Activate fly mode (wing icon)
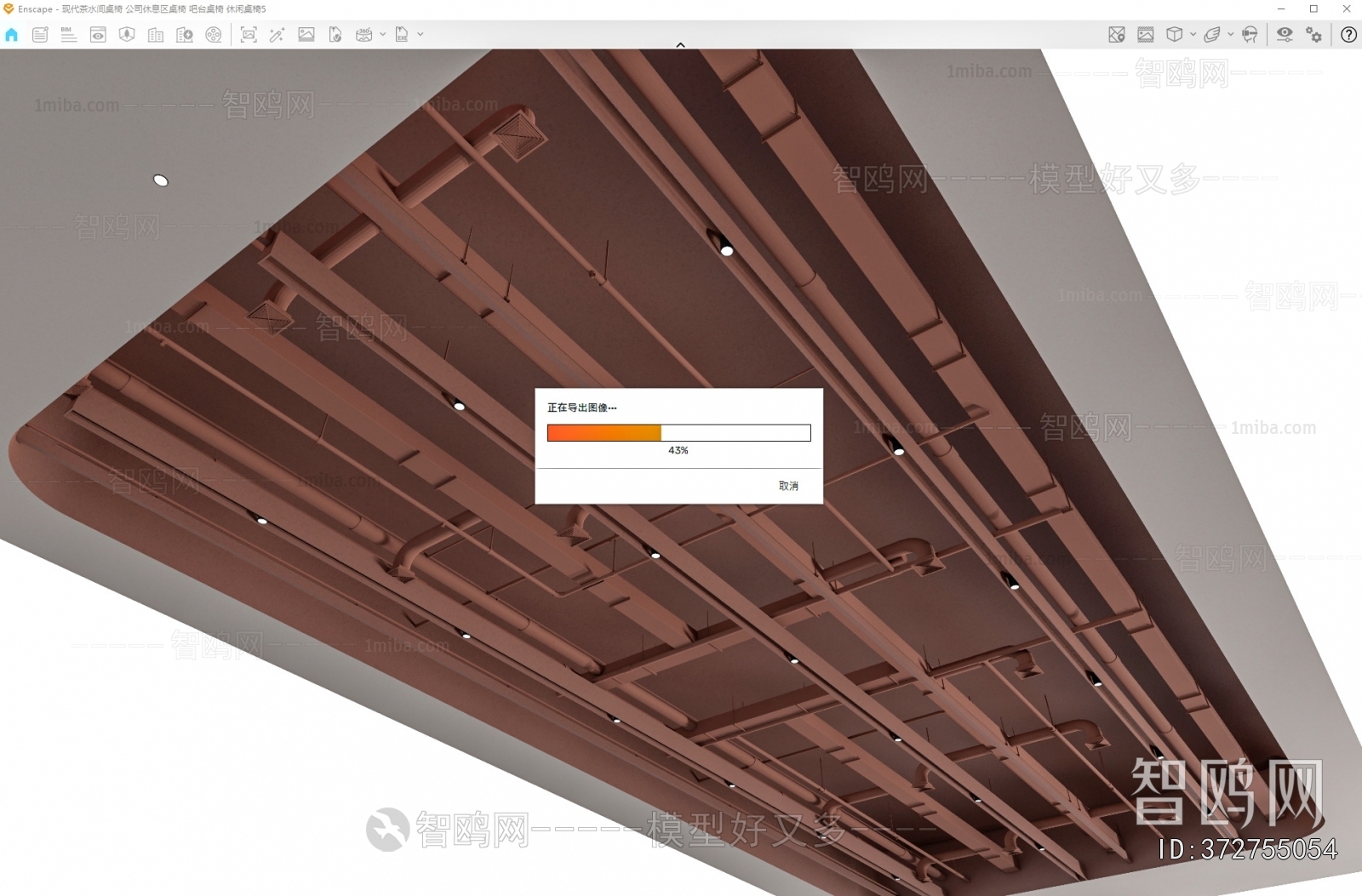This screenshot has width=1362, height=896. coord(1212,35)
